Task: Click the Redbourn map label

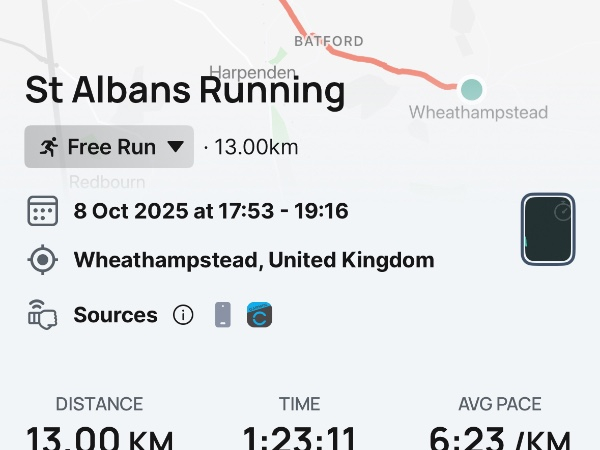Action: (x=107, y=182)
